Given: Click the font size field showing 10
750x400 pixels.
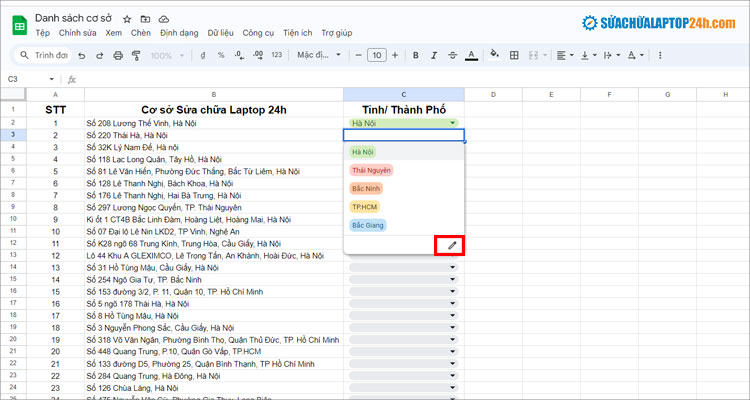Looking at the screenshot, I should (377, 56).
